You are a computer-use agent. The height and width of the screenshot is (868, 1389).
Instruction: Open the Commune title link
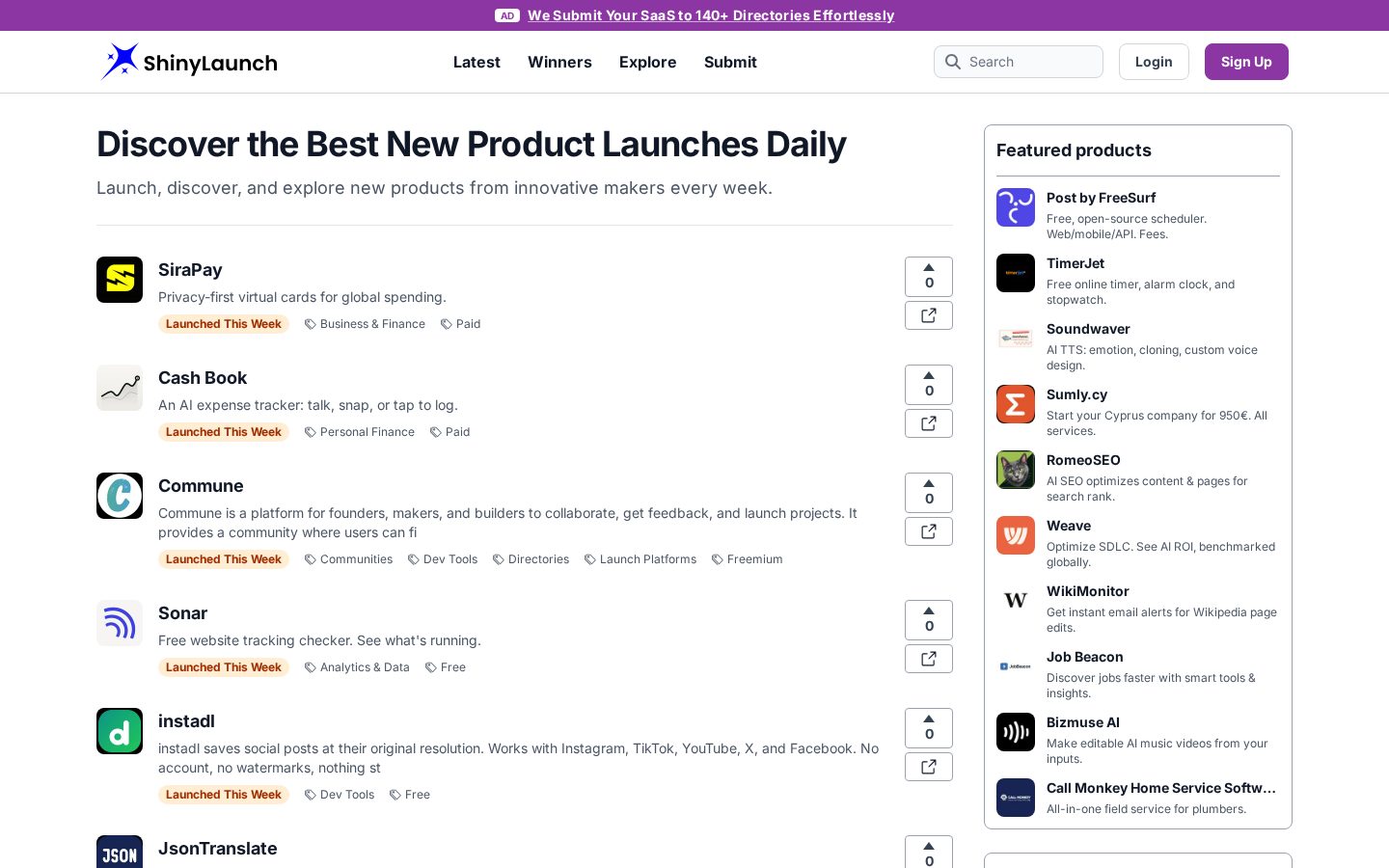pos(201,486)
